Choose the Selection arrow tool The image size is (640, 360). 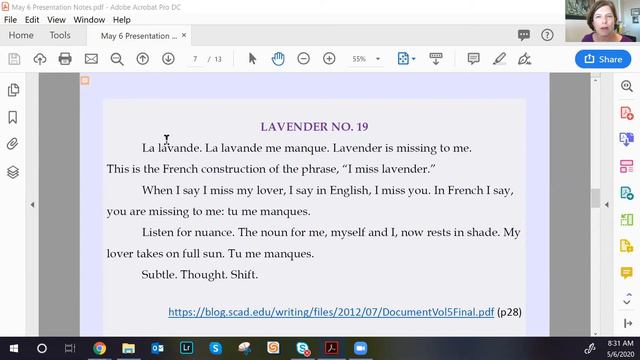coord(252,59)
